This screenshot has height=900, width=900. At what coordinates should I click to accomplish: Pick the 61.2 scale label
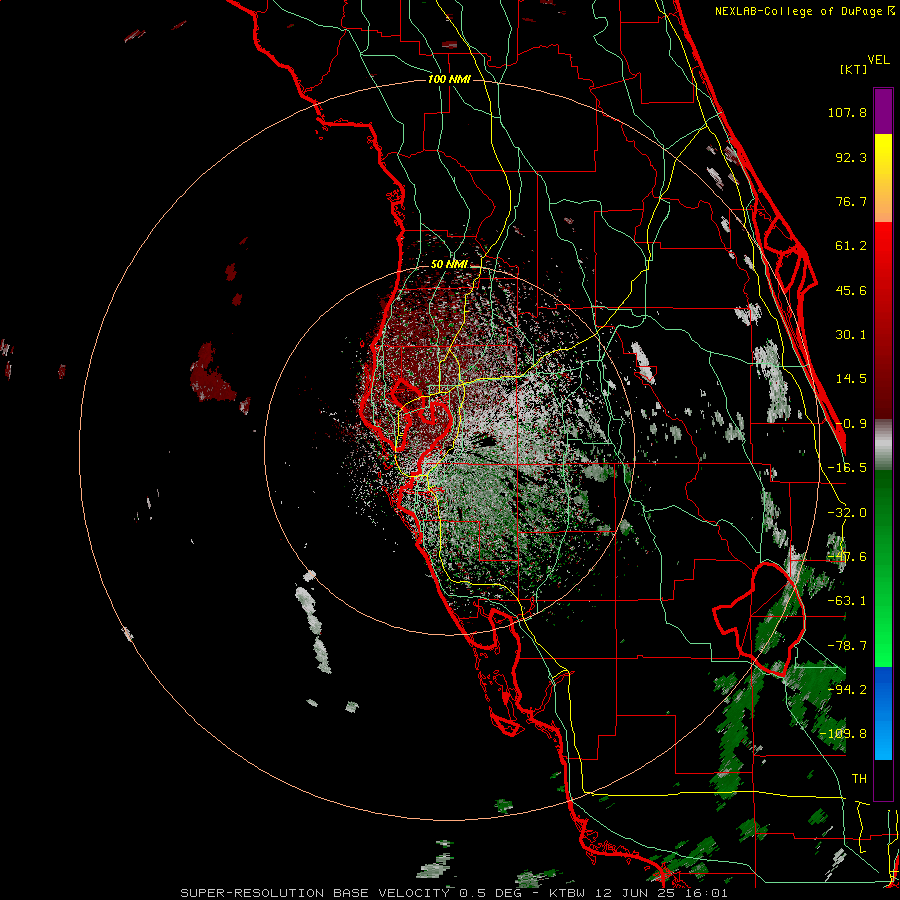coord(851,246)
